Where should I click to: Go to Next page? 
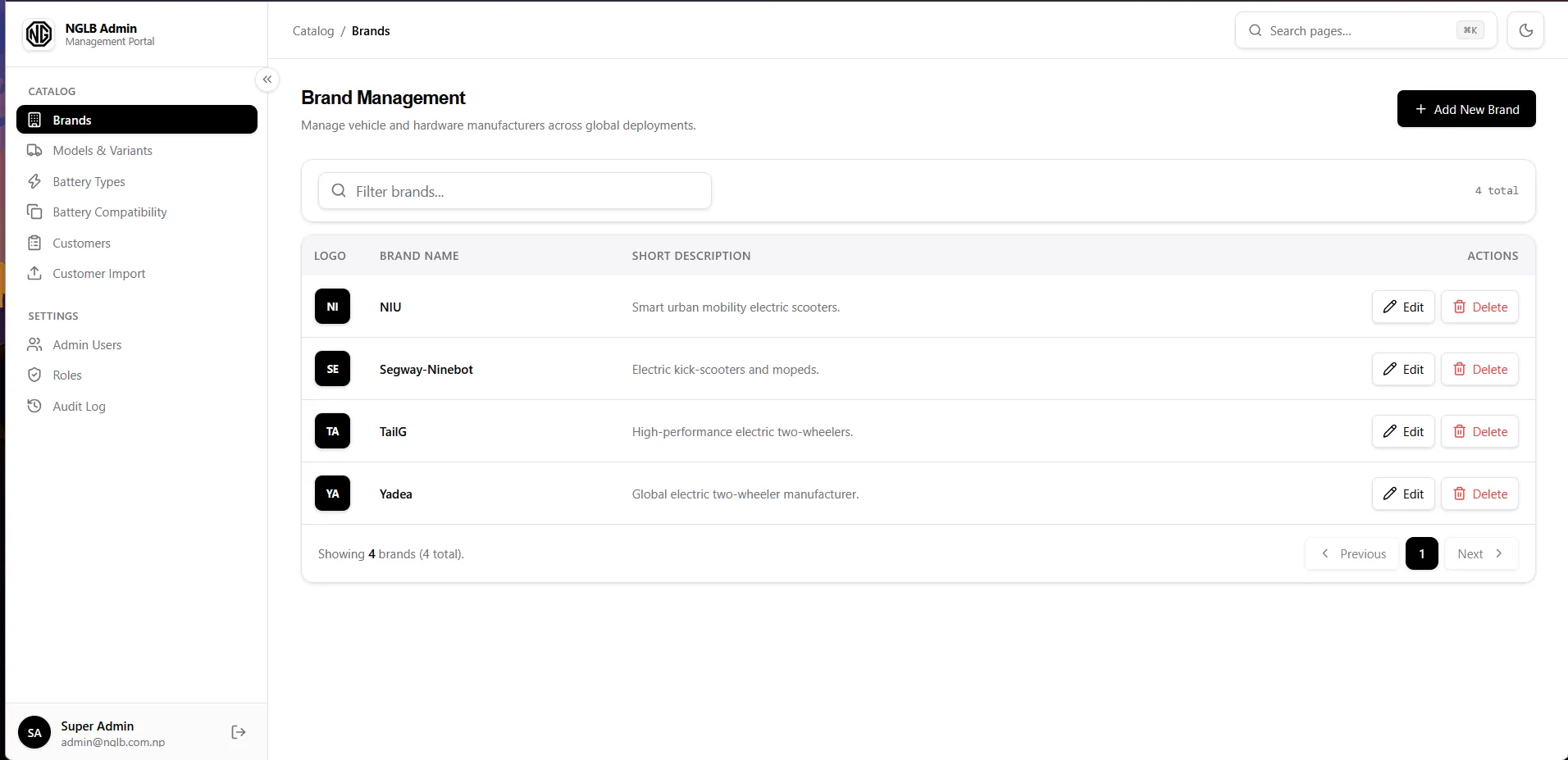click(x=1481, y=553)
